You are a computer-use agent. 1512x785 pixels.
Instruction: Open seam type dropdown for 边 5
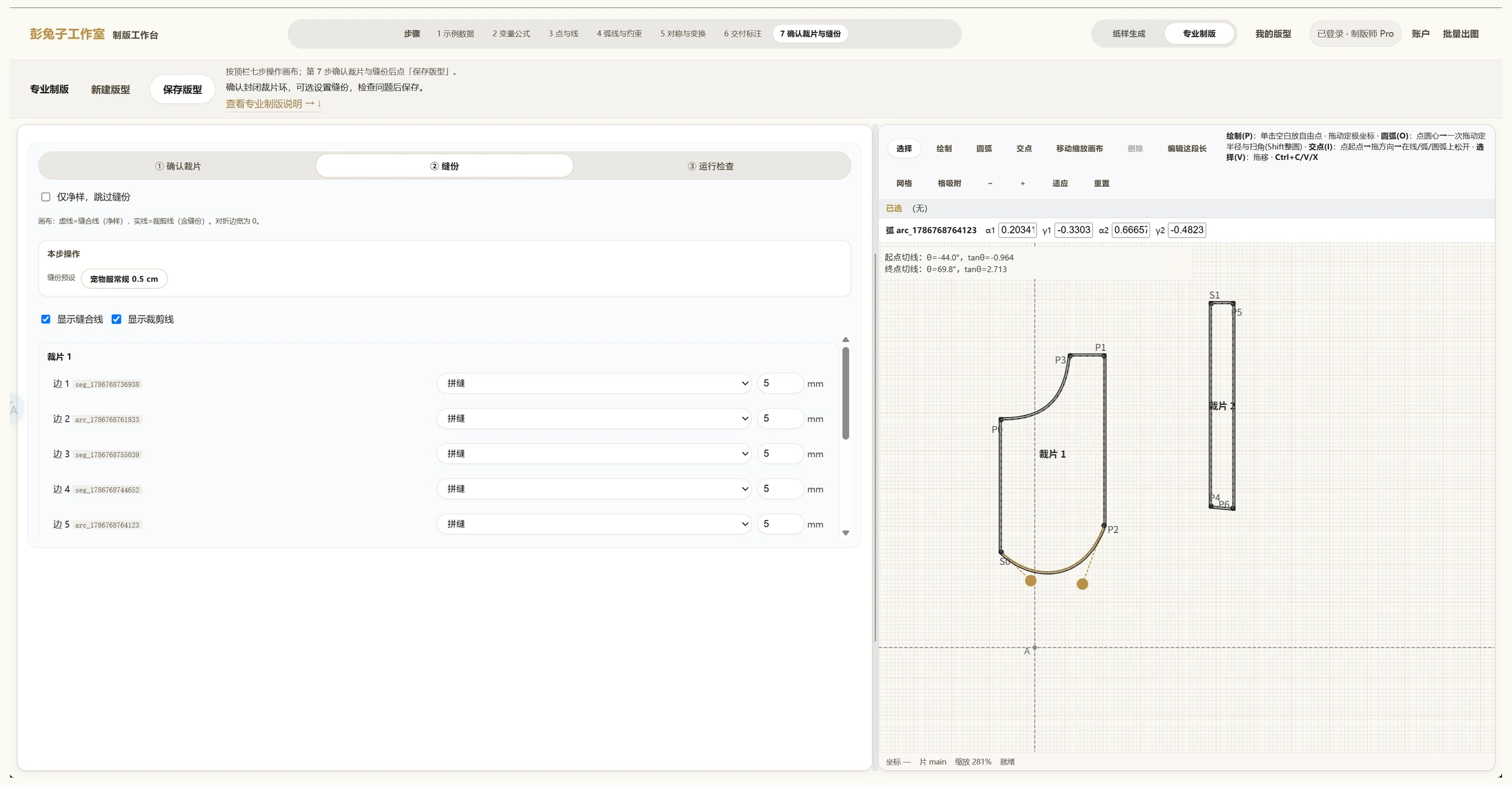pos(594,524)
